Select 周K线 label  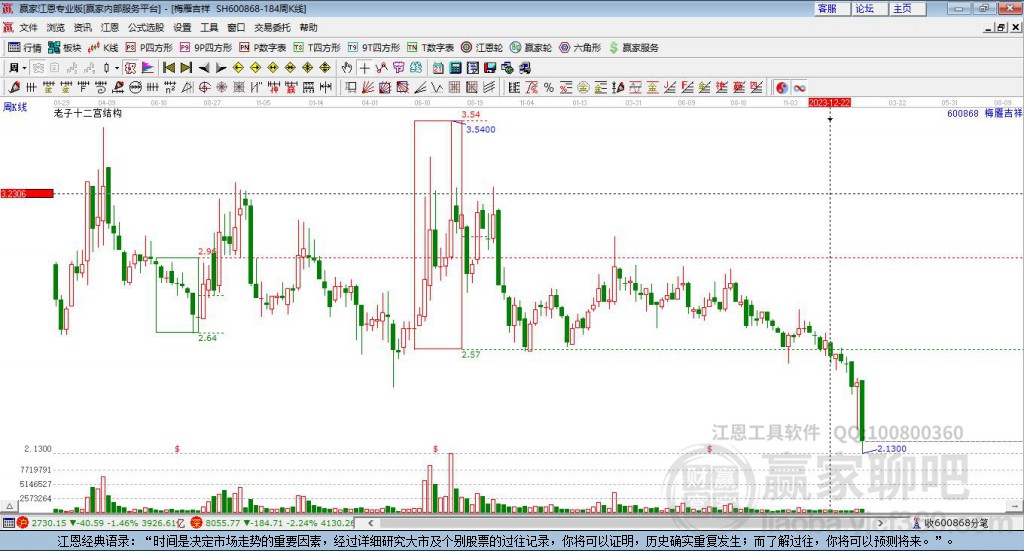15,107
